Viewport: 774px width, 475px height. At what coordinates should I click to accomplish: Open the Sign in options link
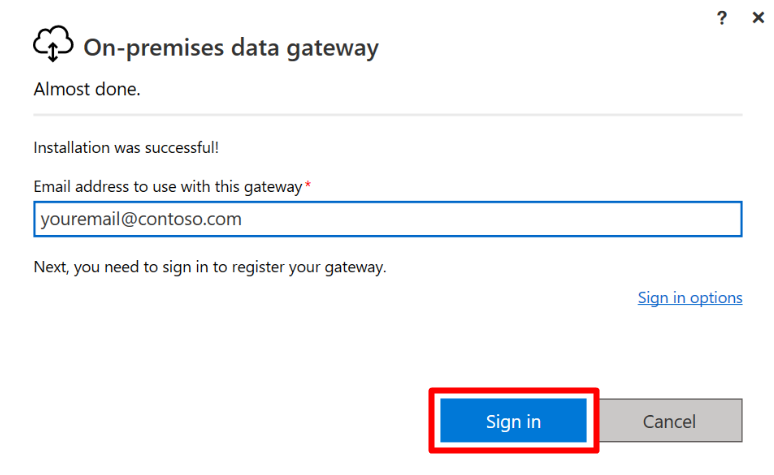coord(690,298)
